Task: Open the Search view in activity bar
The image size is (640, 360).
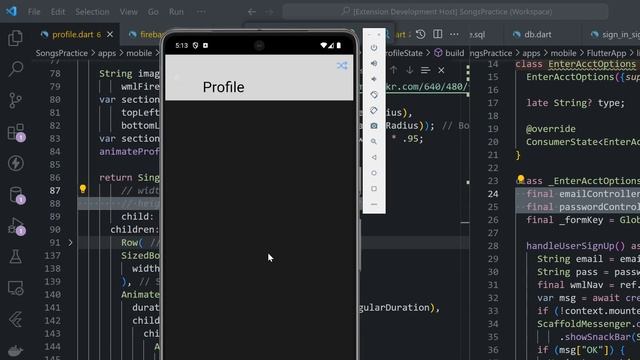Action: (16, 69)
